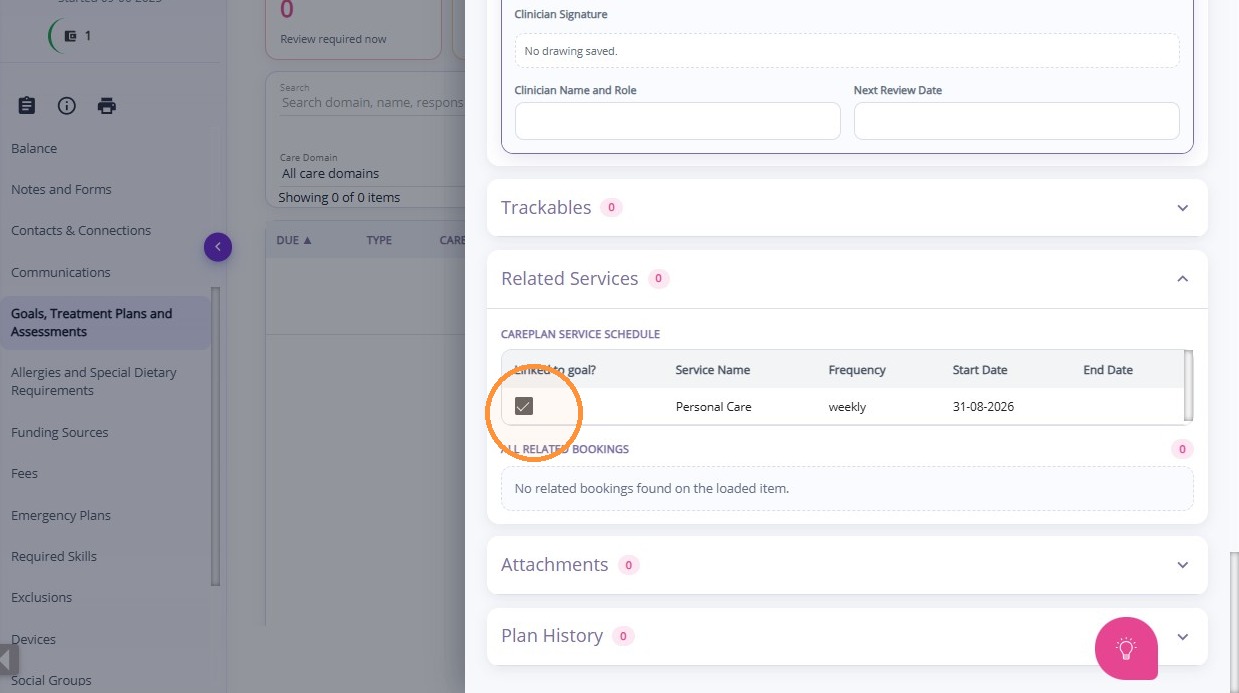Click the clipboard icon in sidebar

click(x=27, y=105)
